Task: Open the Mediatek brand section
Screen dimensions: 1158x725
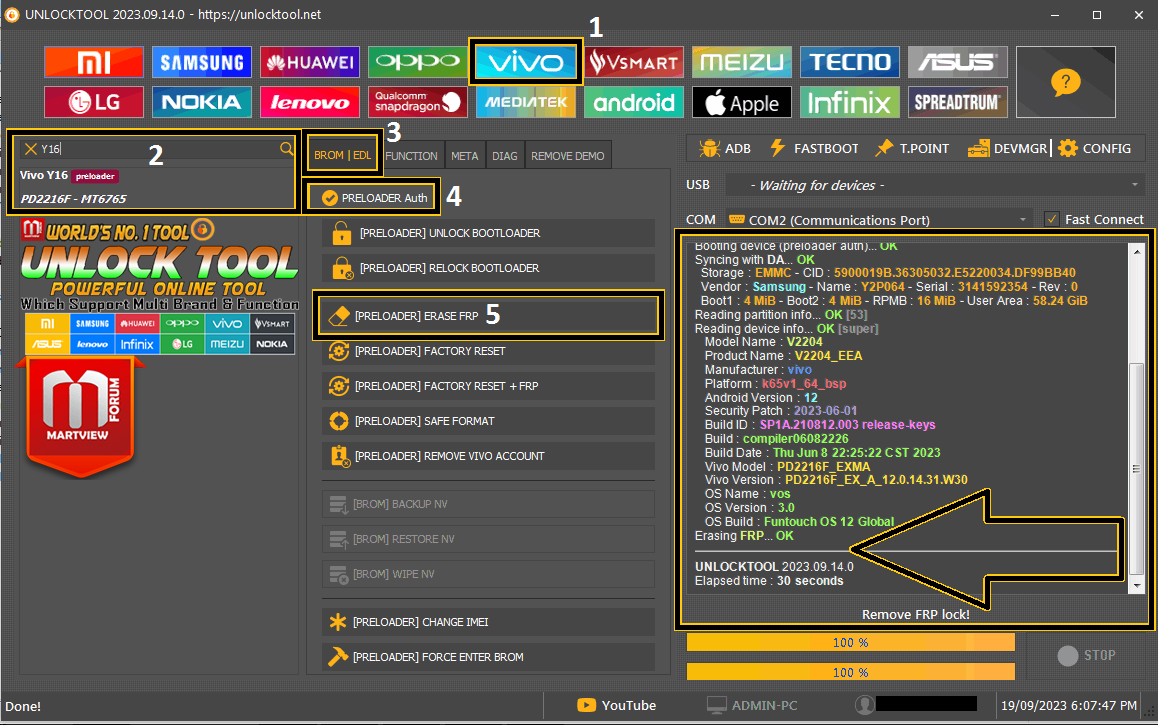Action: [525, 102]
